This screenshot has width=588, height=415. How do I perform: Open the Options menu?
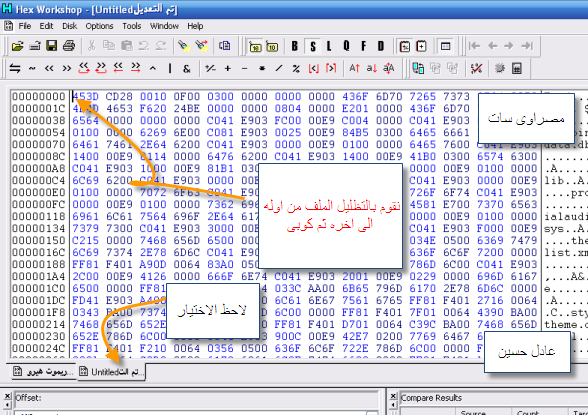pos(99,26)
